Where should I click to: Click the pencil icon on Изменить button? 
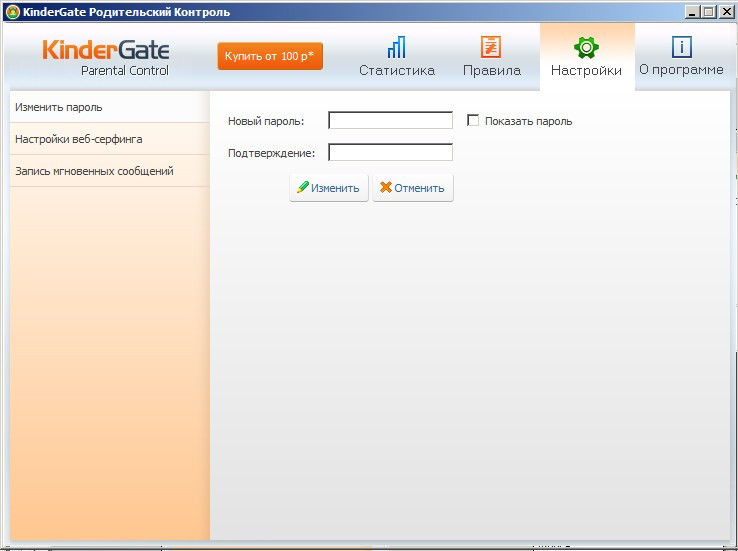pyautogui.click(x=303, y=188)
